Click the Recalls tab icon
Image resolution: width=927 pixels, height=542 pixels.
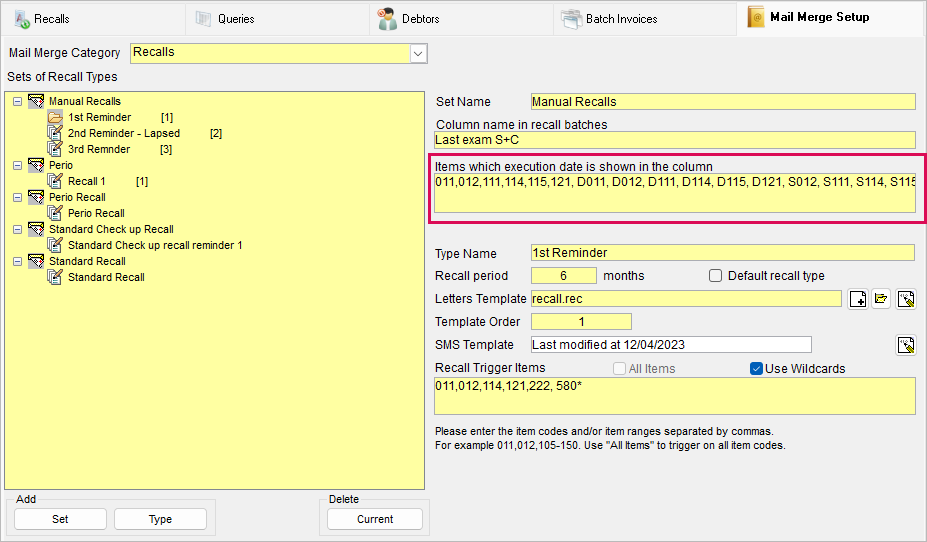22,19
